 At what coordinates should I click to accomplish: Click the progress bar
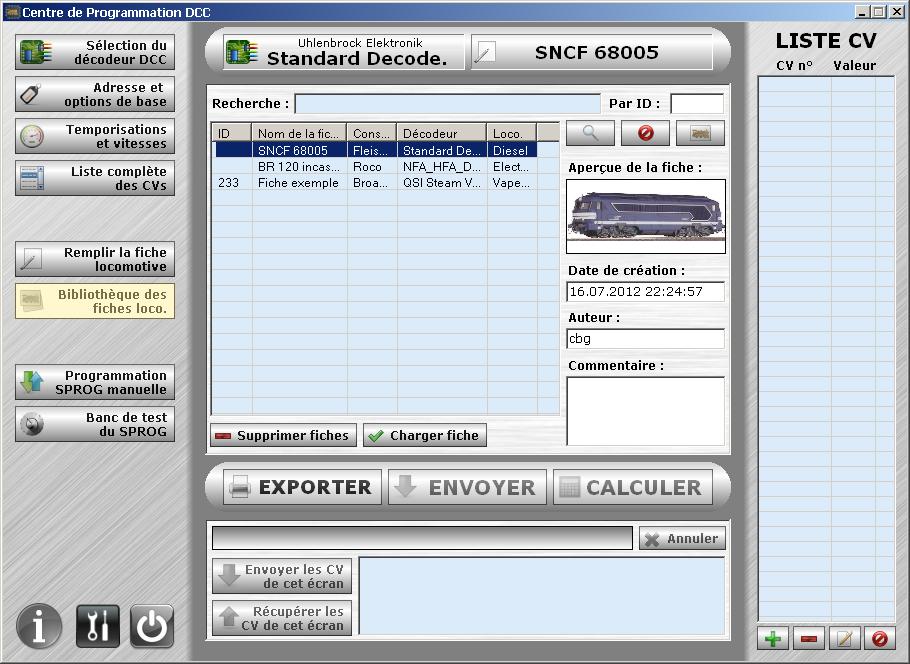(x=422, y=538)
